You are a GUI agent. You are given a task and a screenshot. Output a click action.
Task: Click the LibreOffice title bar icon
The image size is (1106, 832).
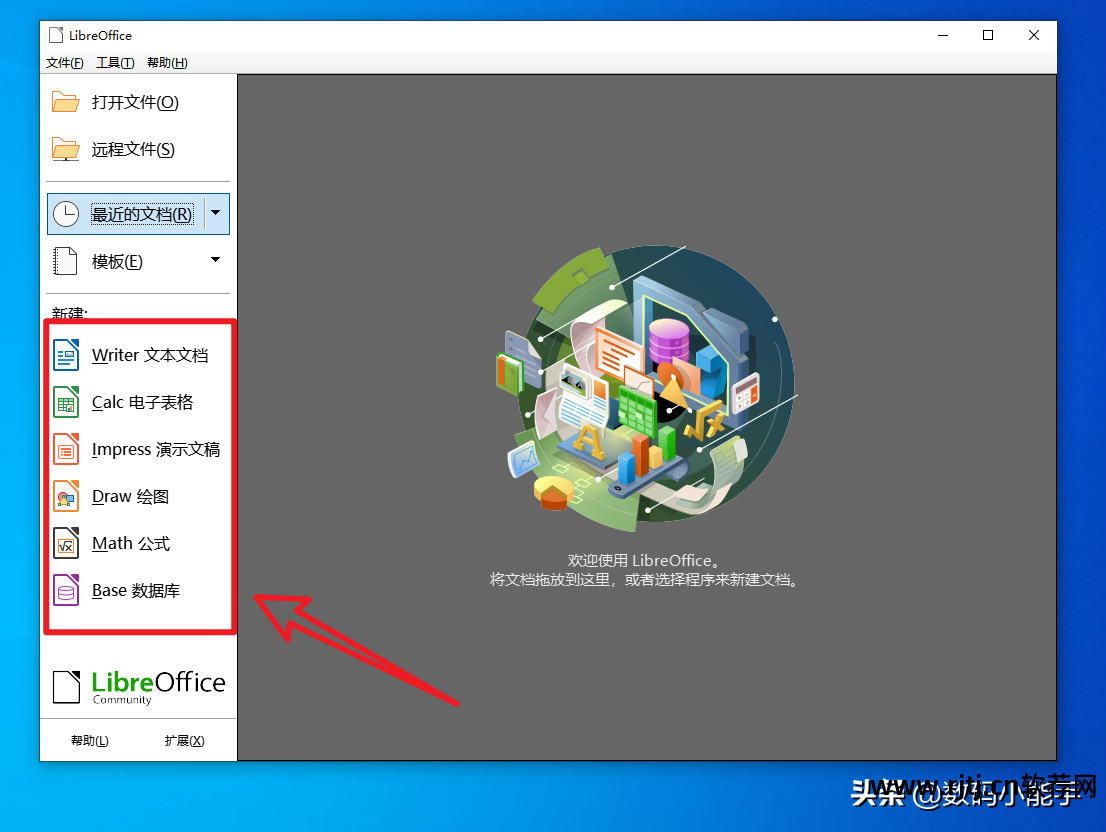56,35
